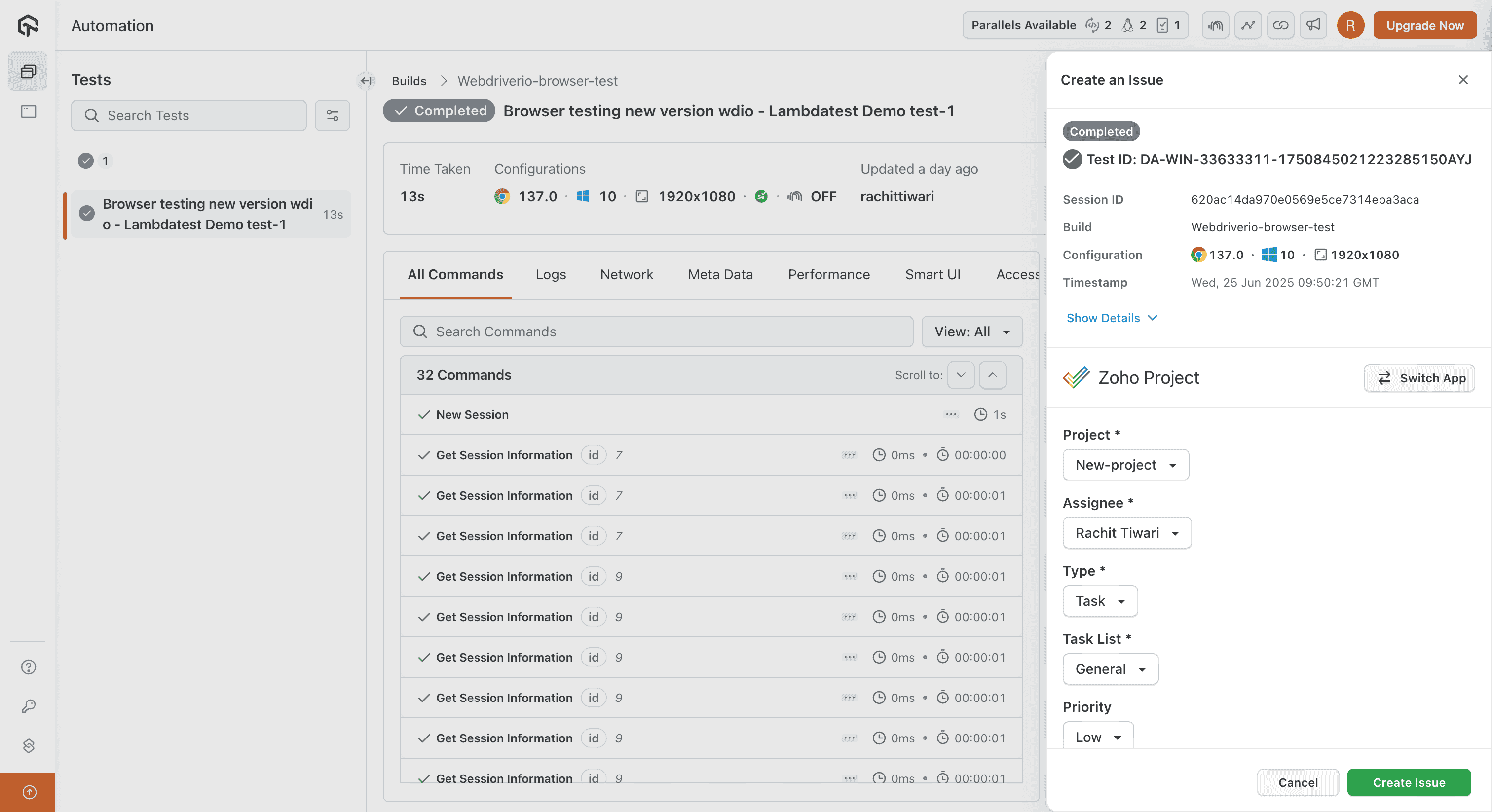This screenshot has width=1492, height=812.
Task: Open the help question mark icon
Action: coord(29,667)
